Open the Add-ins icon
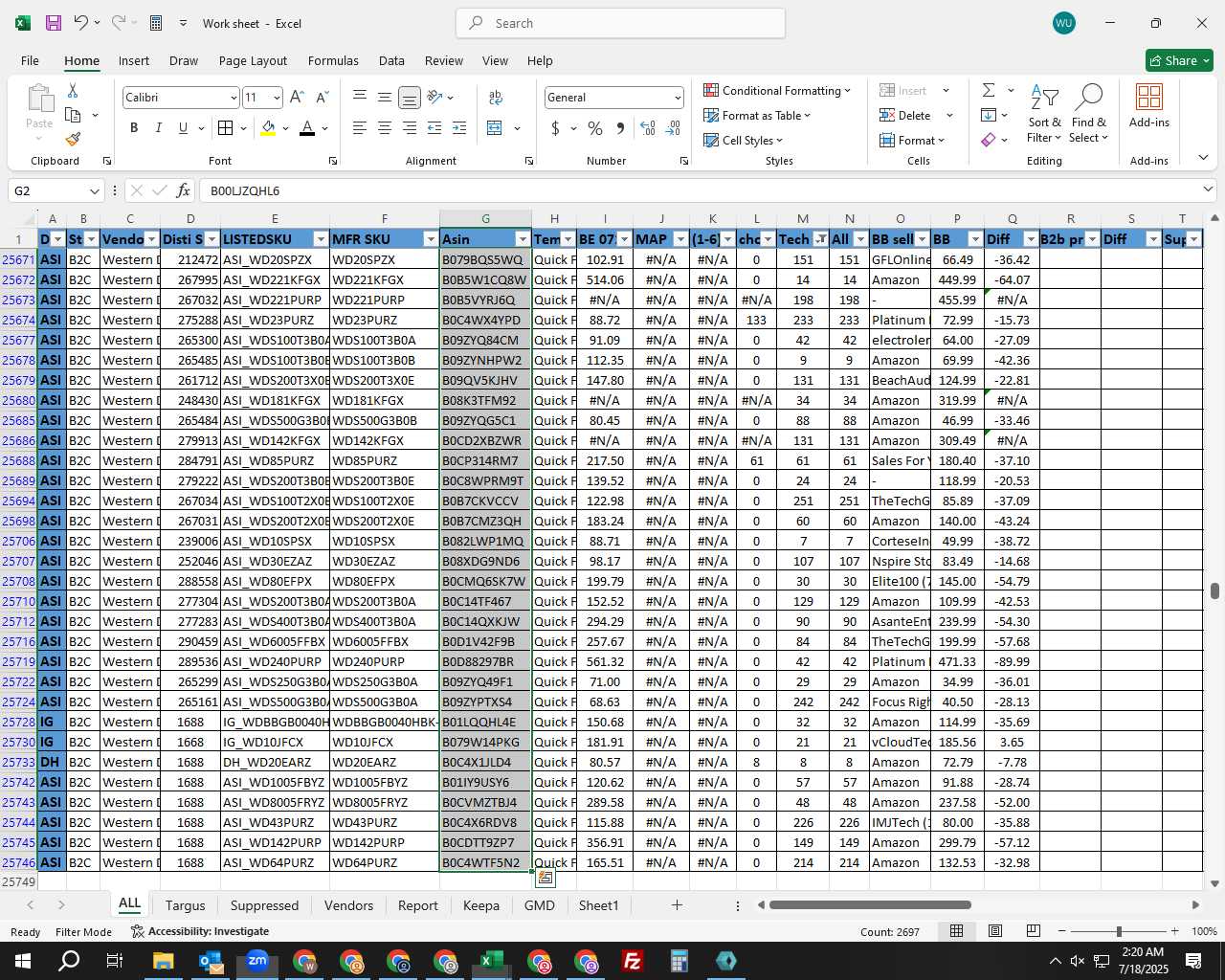 pyautogui.click(x=1149, y=105)
